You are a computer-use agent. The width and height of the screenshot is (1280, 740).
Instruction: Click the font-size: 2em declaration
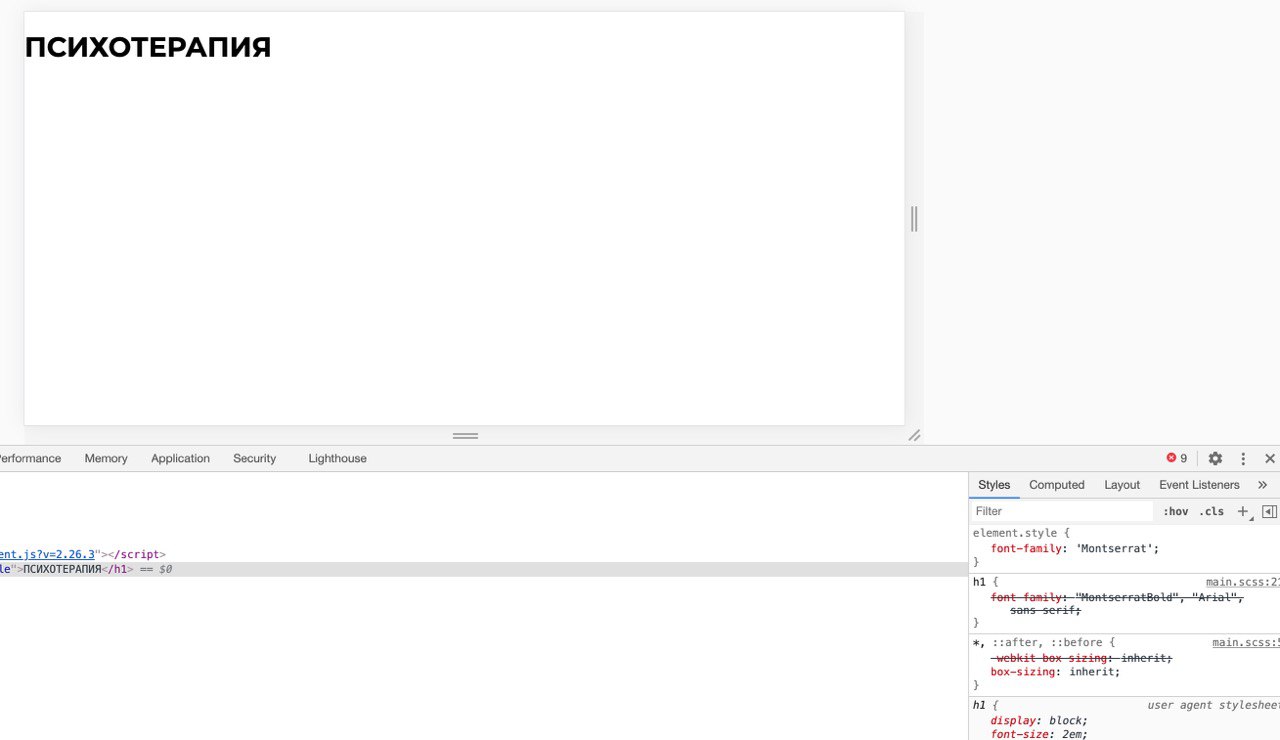pyautogui.click(x=1038, y=734)
